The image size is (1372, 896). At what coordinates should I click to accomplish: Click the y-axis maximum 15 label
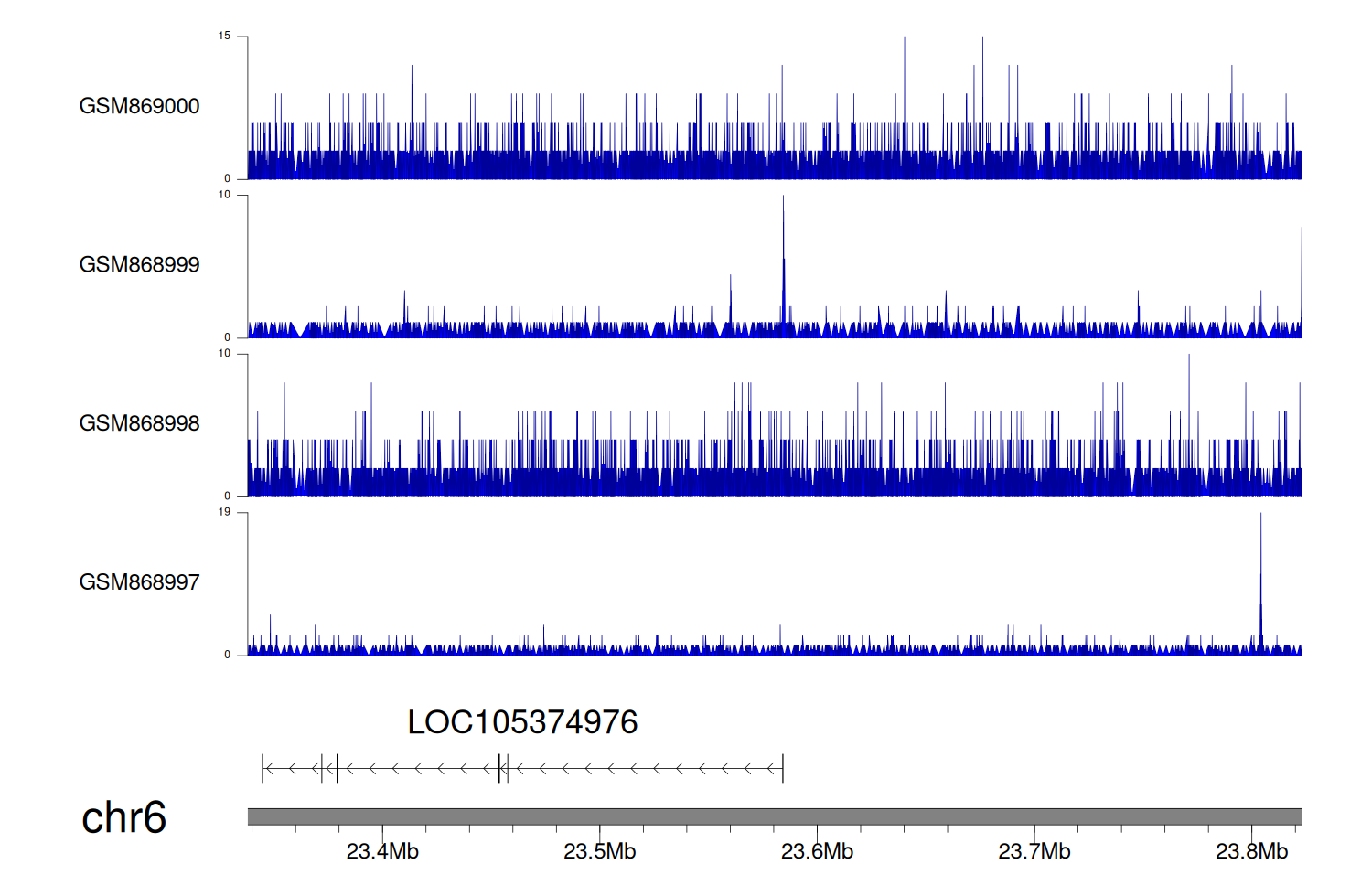click(224, 37)
